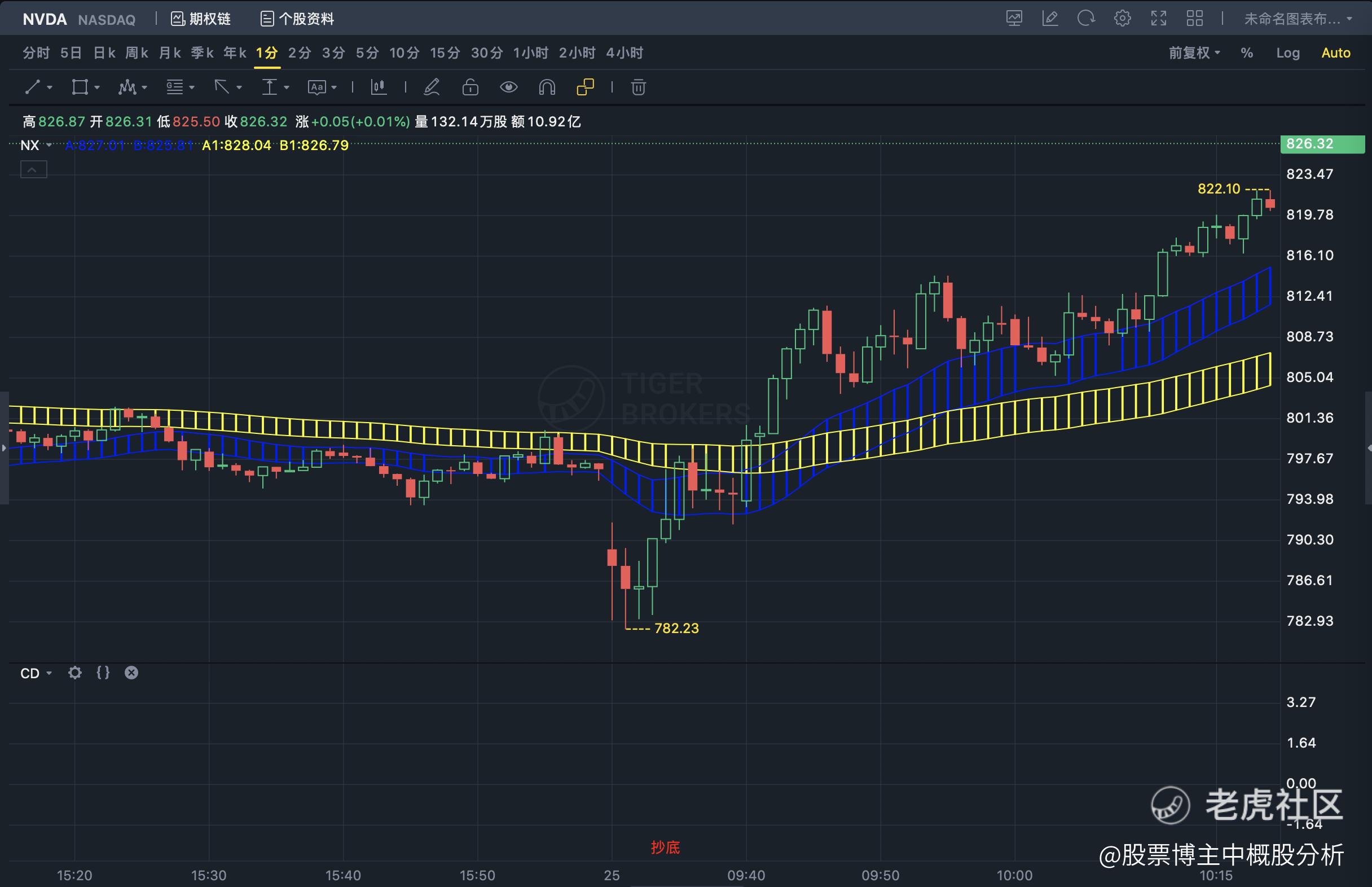Click the refresh icon in top bar

1086,19
